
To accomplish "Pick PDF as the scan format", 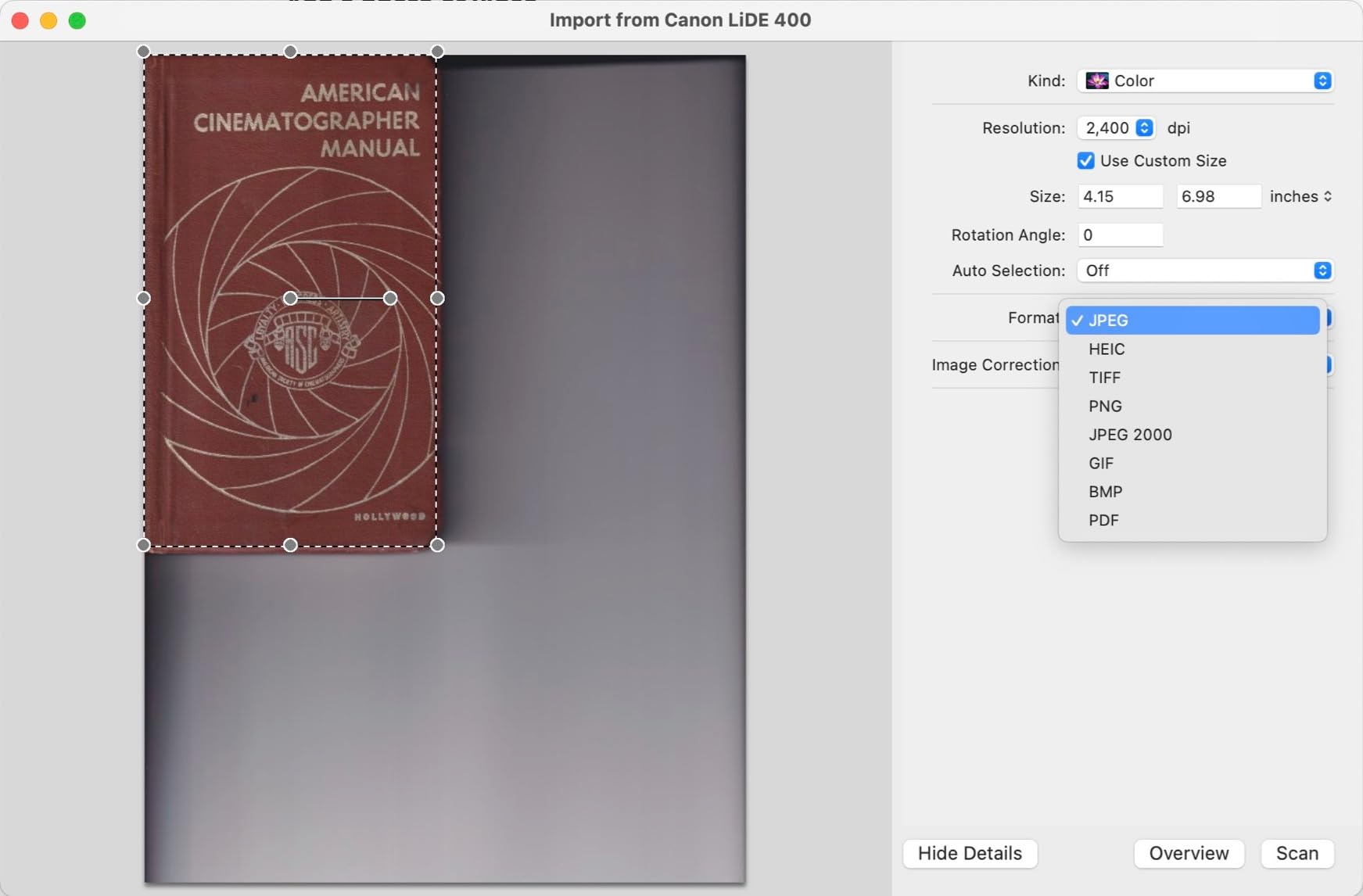I will [1103, 521].
